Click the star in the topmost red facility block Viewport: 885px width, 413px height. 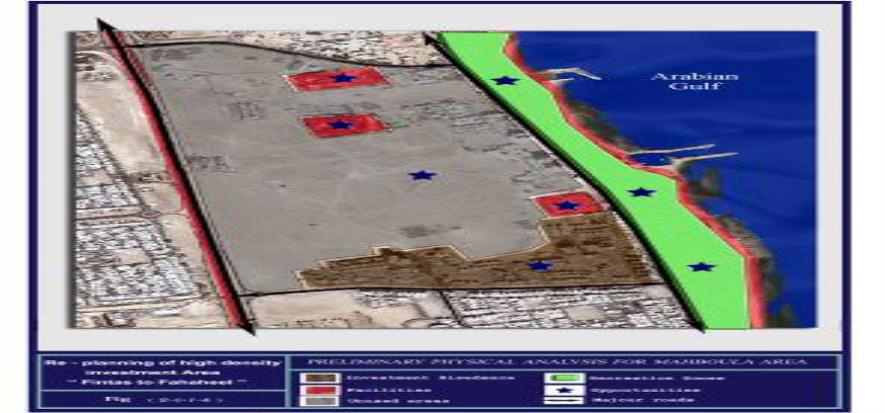click(x=343, y=77)
